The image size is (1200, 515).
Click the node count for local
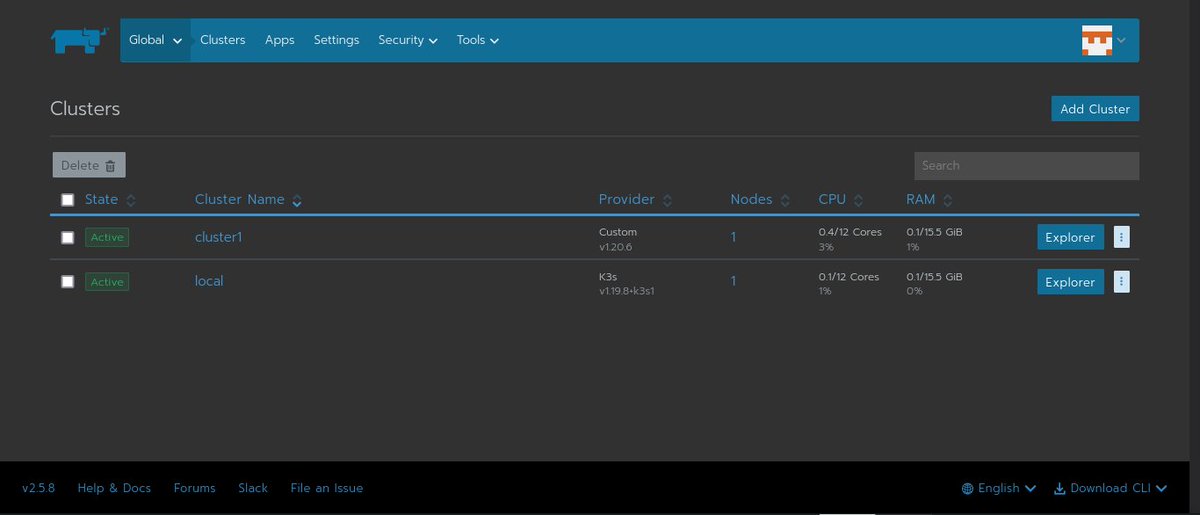[x=733, y=282]
